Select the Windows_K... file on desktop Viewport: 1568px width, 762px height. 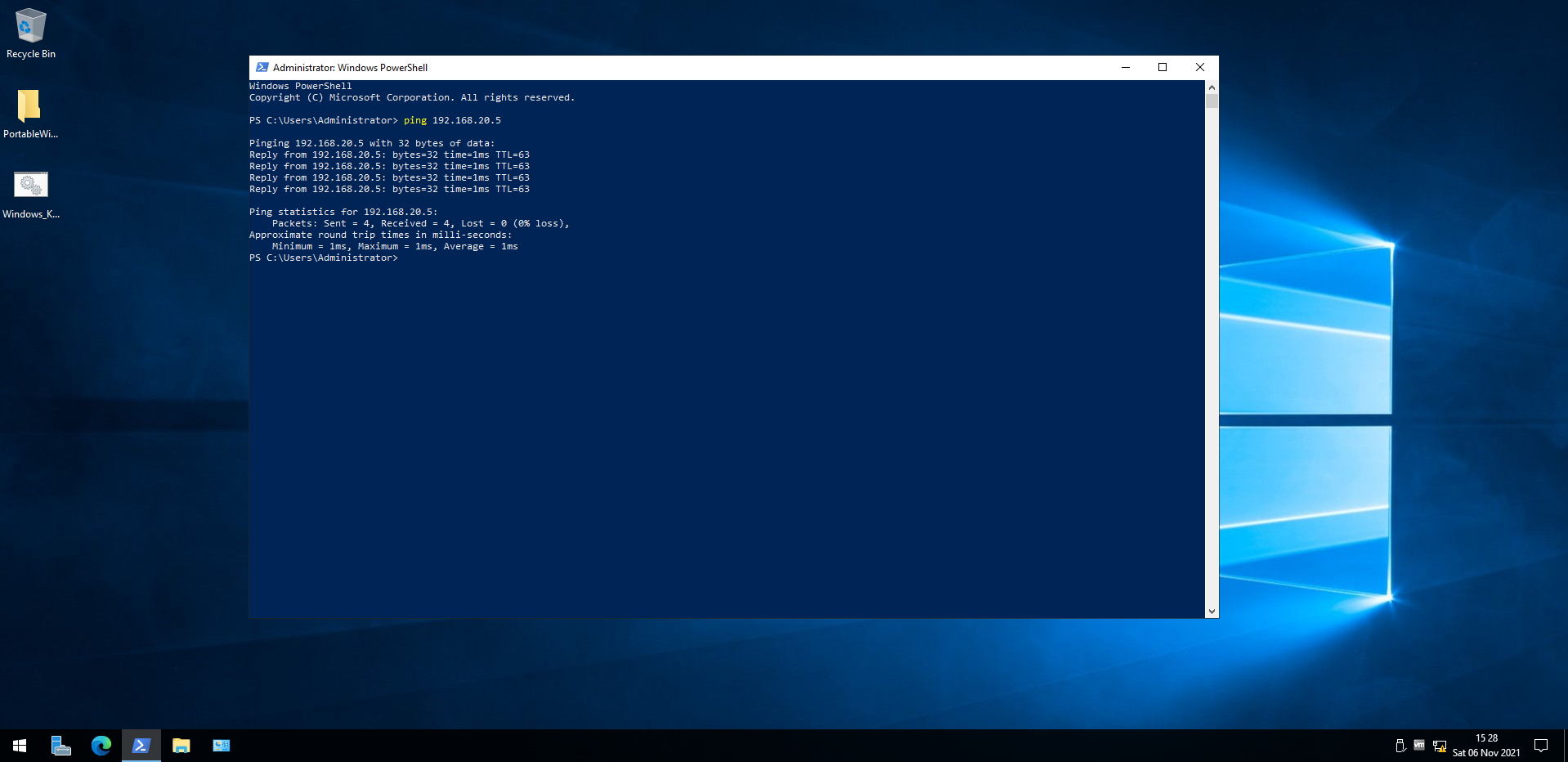pos(31,195)
